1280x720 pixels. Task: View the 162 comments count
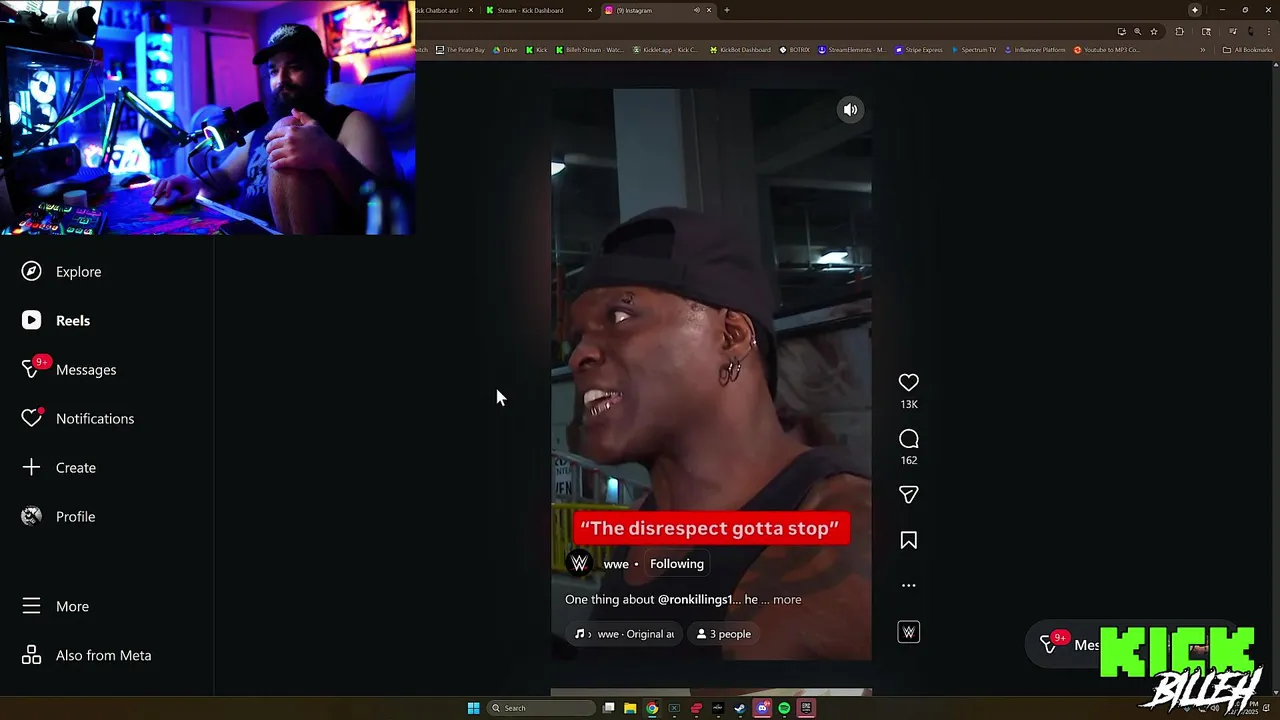(908, 461)
